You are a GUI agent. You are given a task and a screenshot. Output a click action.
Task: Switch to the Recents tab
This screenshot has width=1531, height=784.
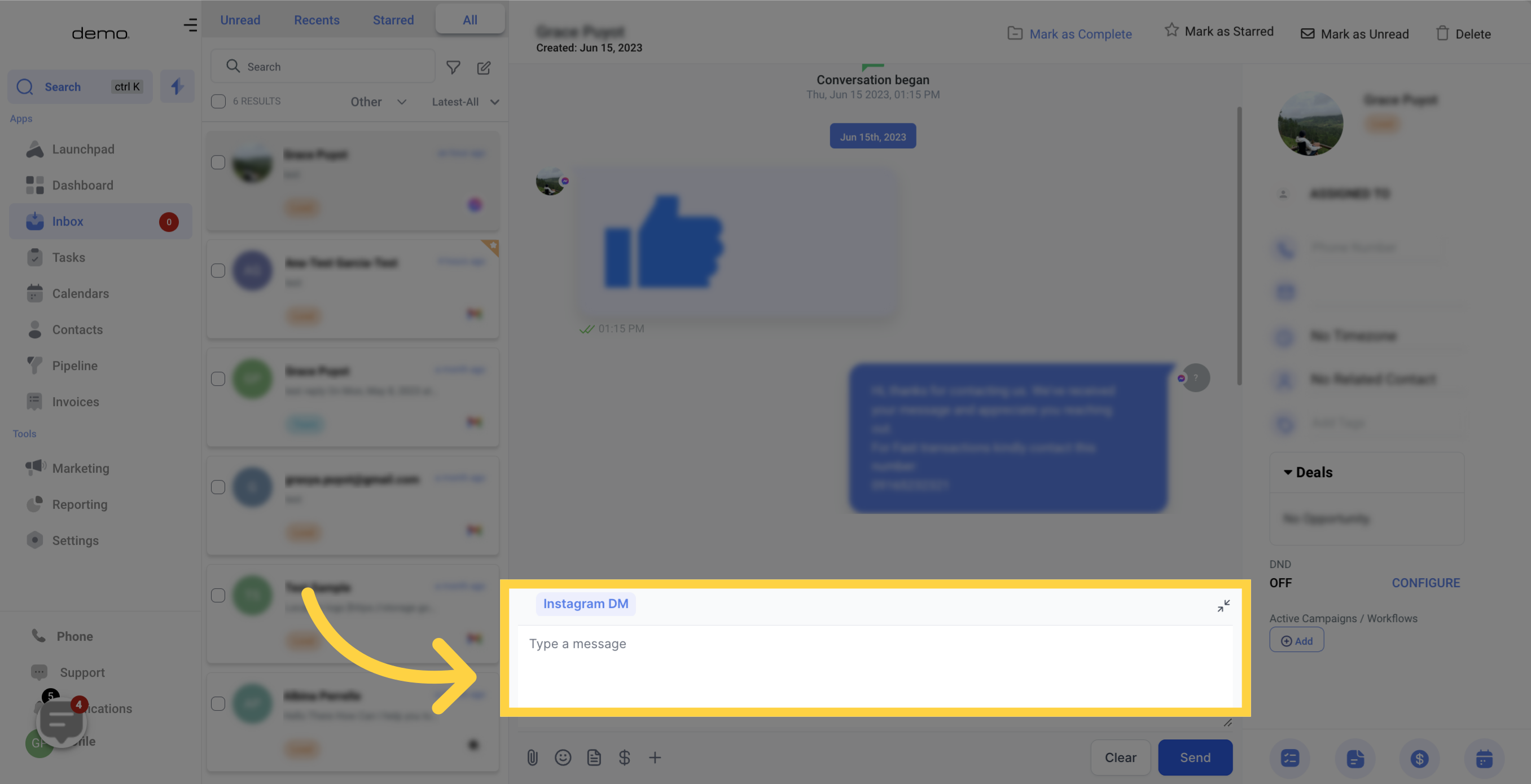tap(317, 20)
